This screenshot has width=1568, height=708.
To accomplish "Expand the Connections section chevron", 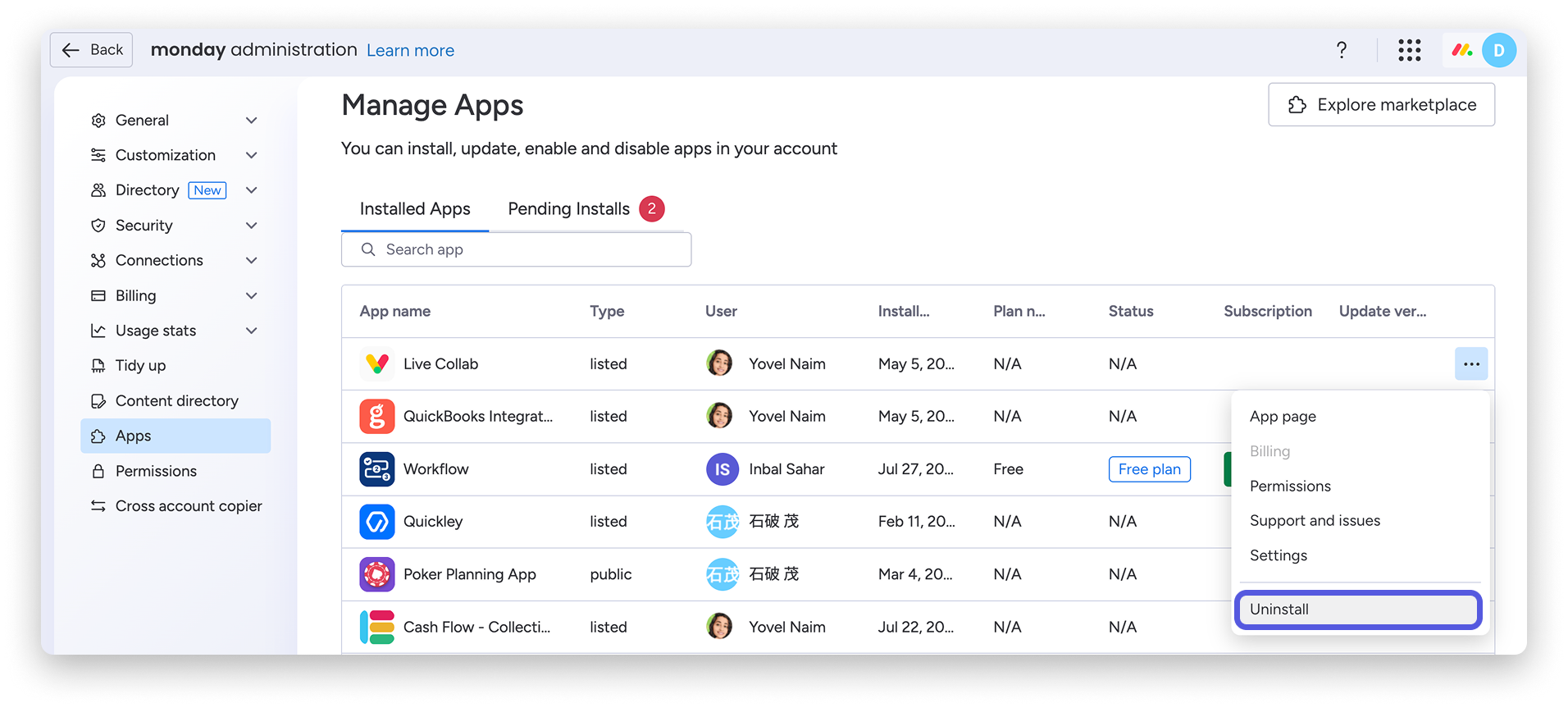I will pyautogui.click(x=252, y=260).
